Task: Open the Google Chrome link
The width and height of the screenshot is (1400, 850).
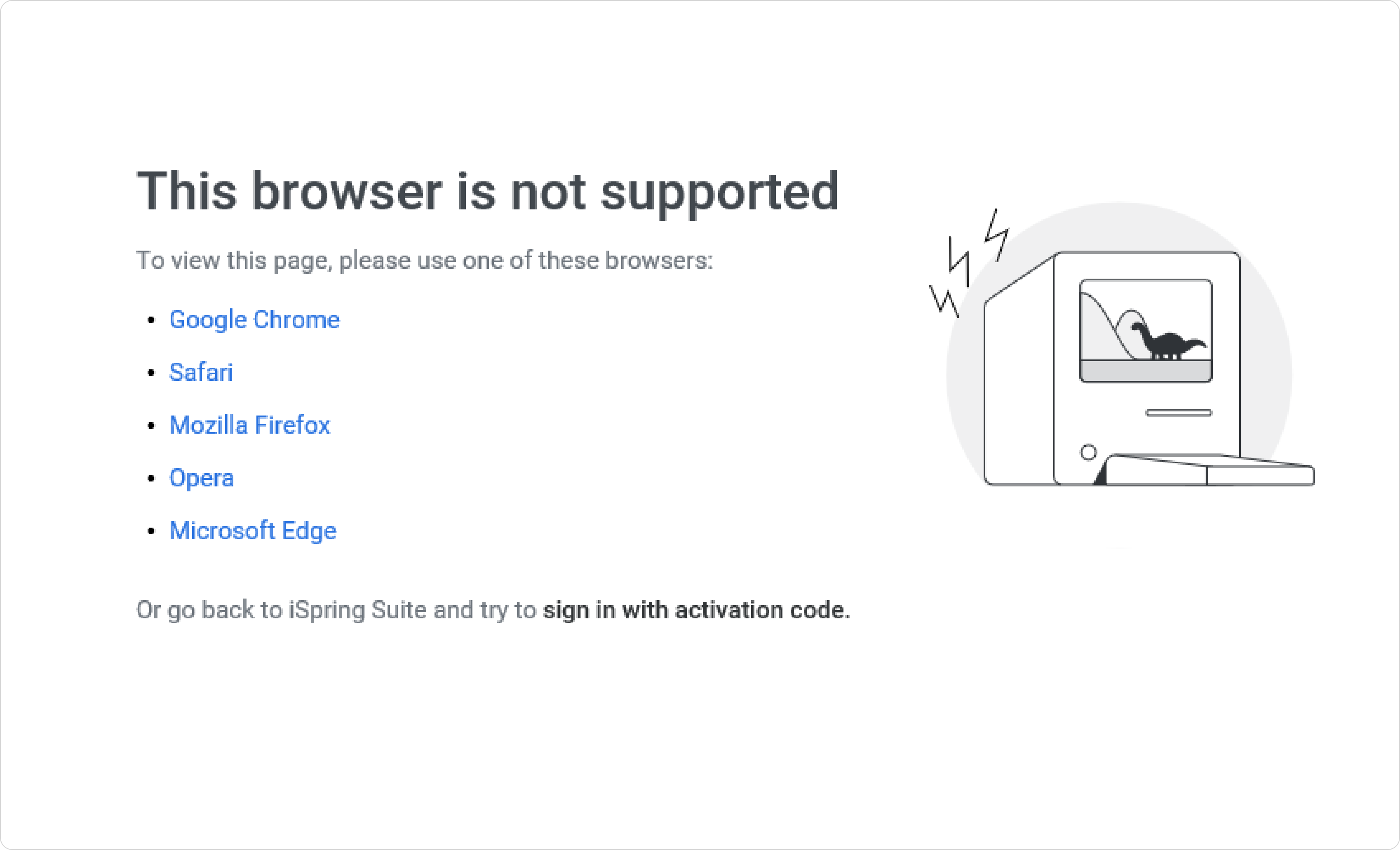Action: pos(254,320)
